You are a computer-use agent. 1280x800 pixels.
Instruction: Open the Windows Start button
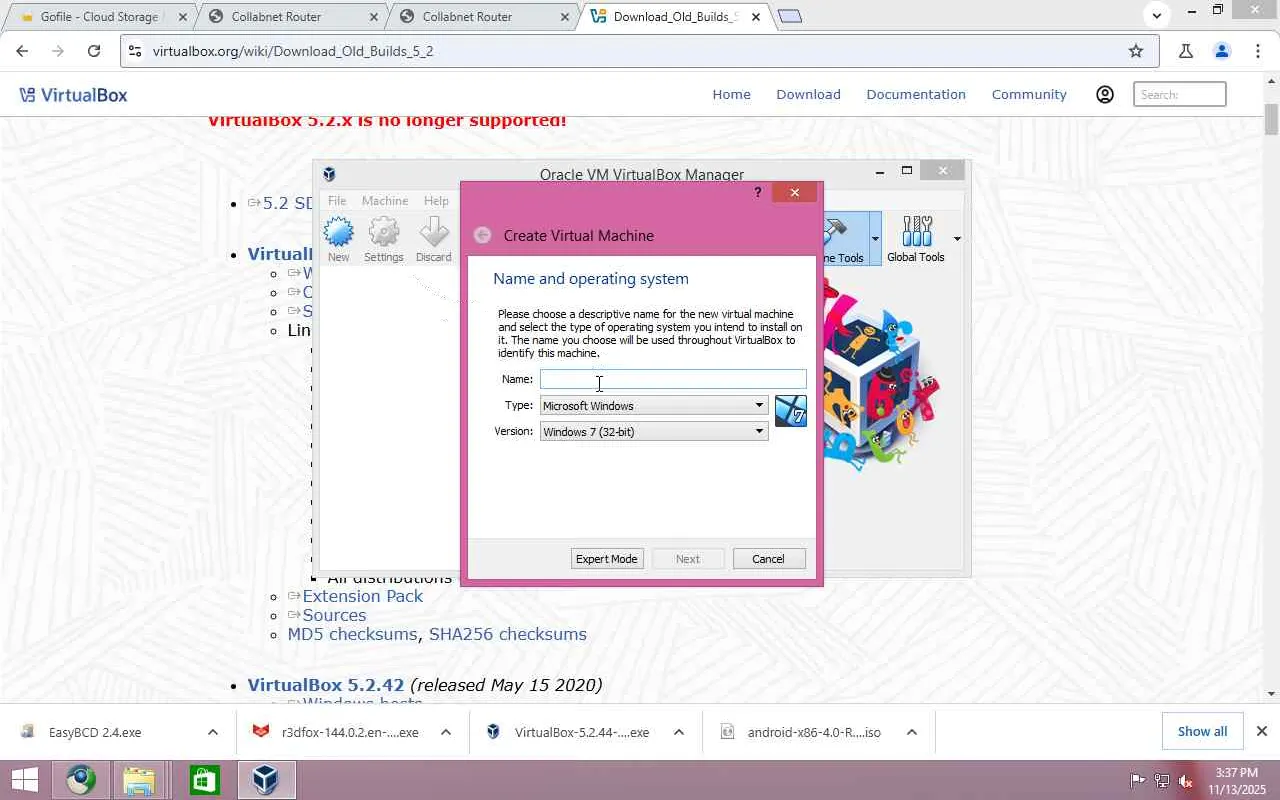(24, 780)
